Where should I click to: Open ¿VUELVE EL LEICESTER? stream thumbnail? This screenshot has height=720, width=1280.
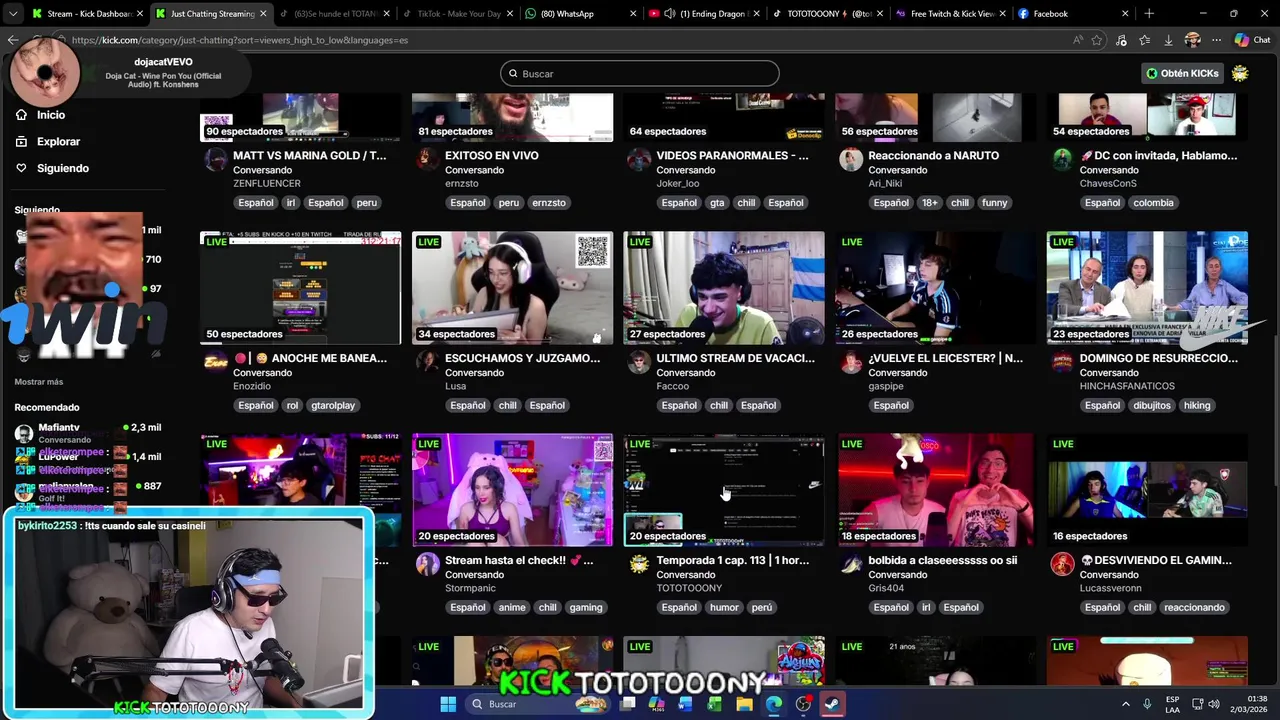click(x=936, y=288)
